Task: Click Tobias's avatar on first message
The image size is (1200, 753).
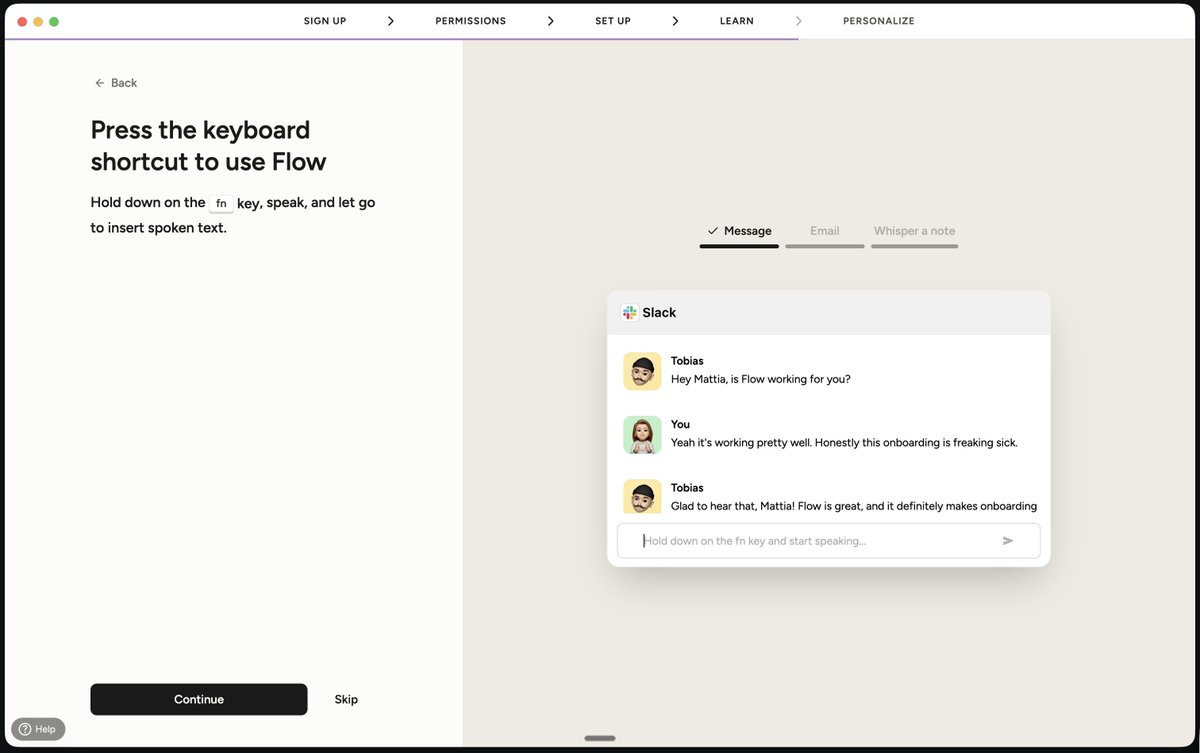Action: point(642,371)
